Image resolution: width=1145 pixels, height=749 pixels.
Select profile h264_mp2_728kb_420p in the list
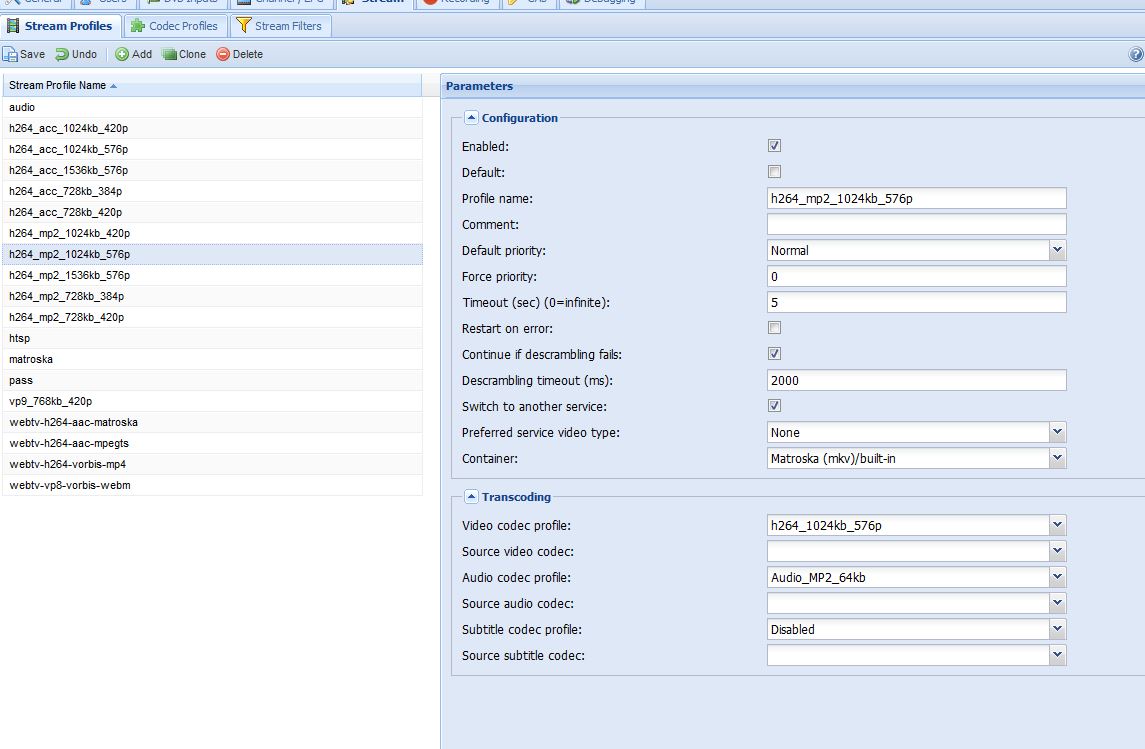click(212, 318)
